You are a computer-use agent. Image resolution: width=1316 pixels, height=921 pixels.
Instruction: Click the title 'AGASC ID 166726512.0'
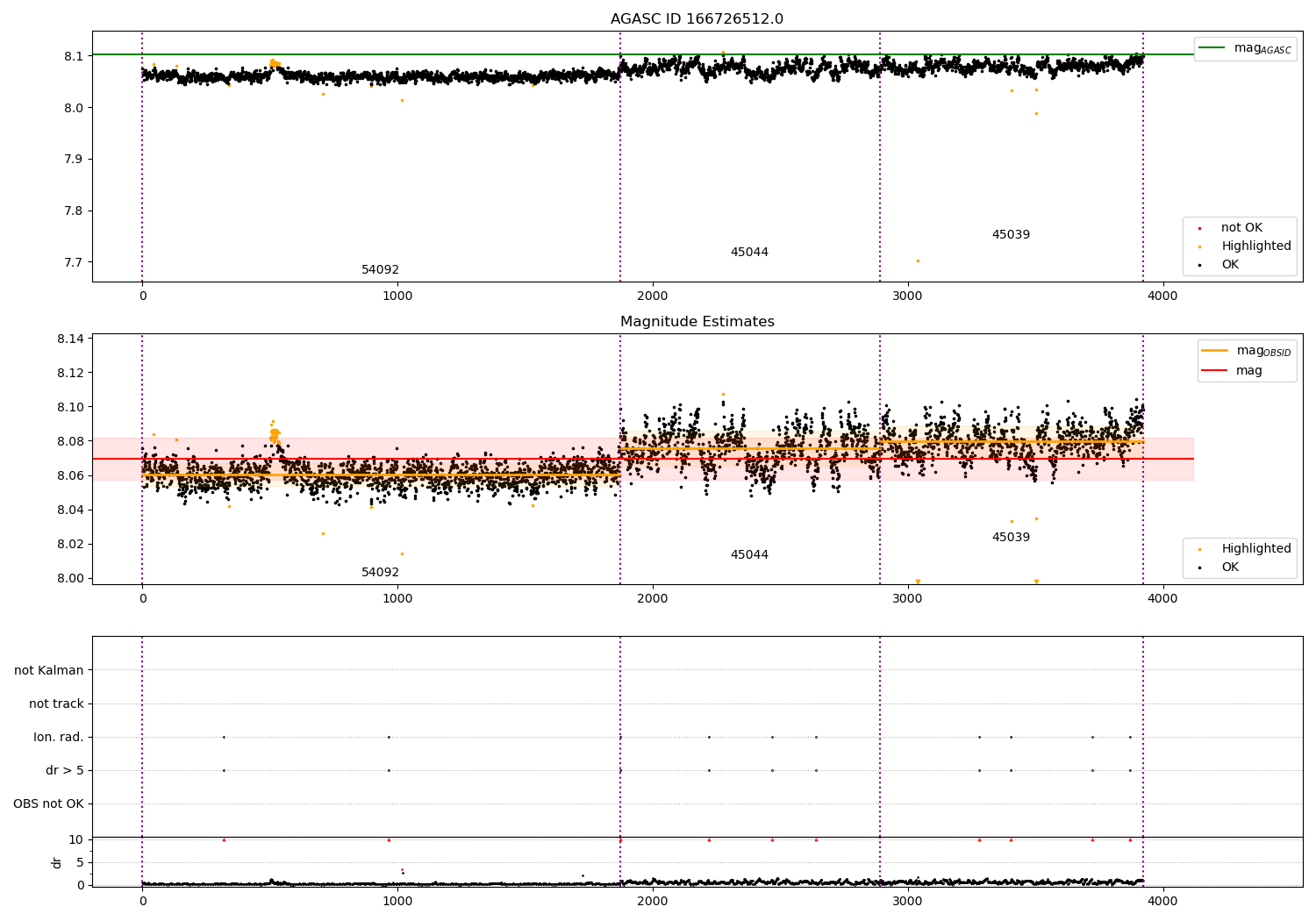click(697, 19)
